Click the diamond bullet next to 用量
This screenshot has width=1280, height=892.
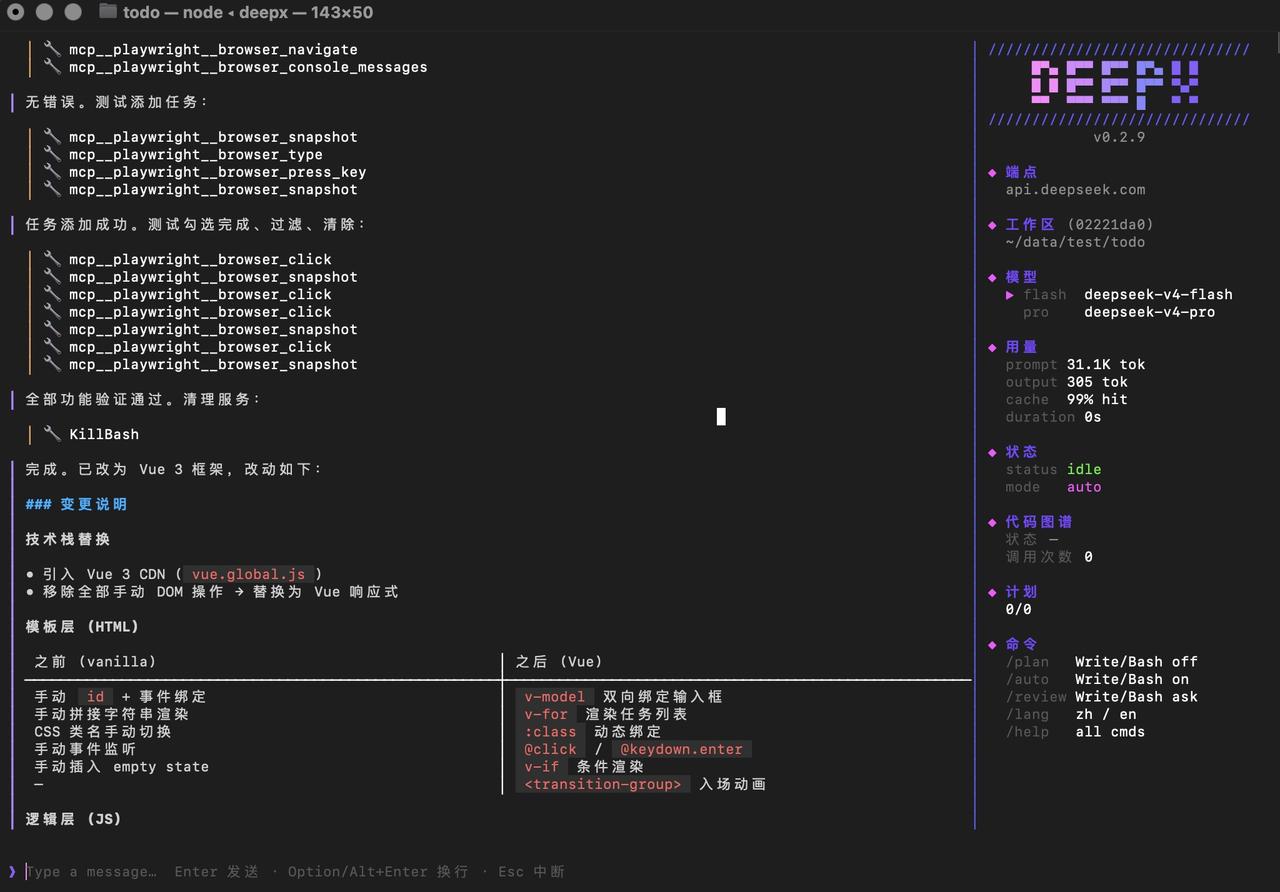pyautogui.click(x=992, y=347)
